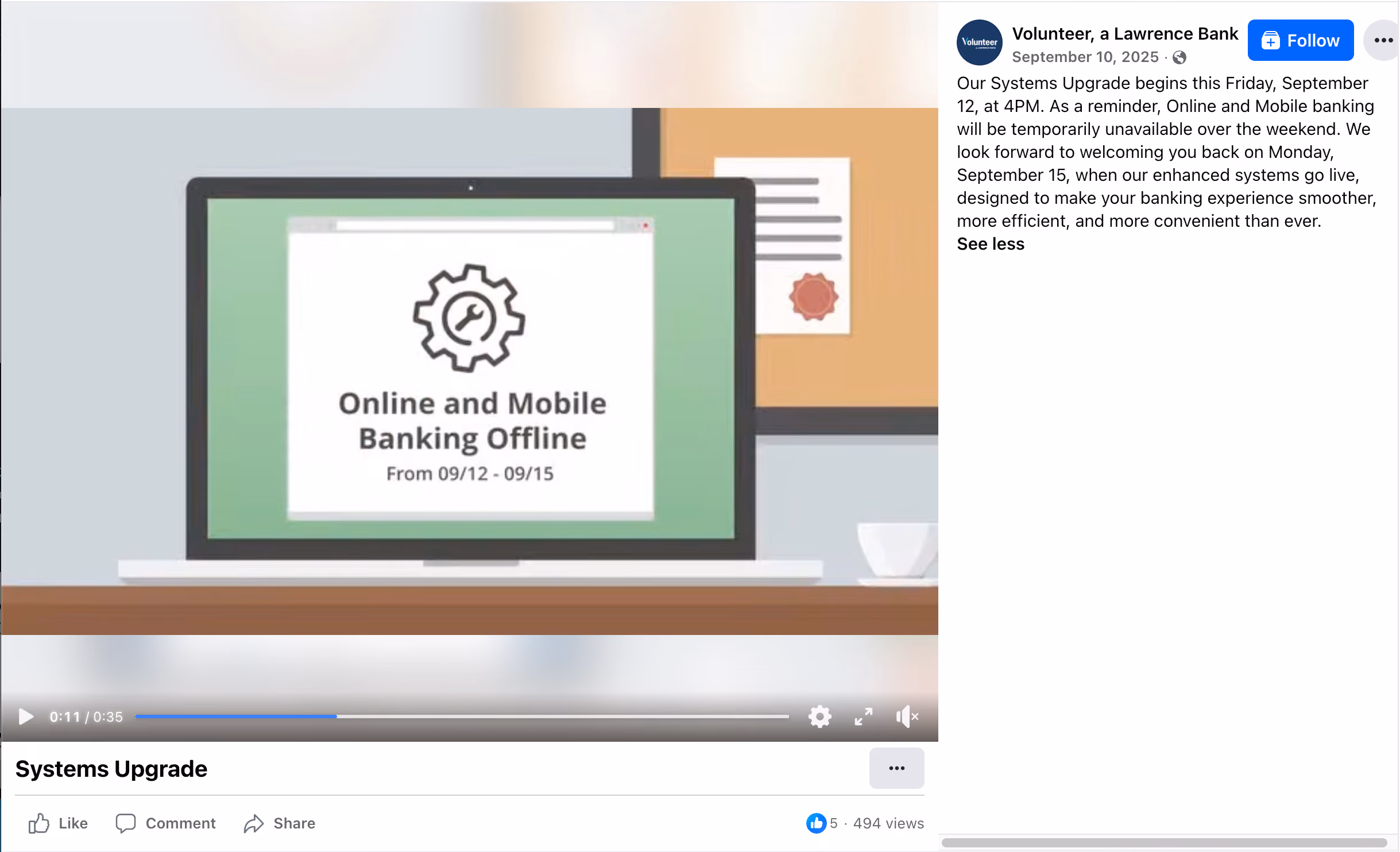Open Volunteer bank profile picture

point(979,42)
